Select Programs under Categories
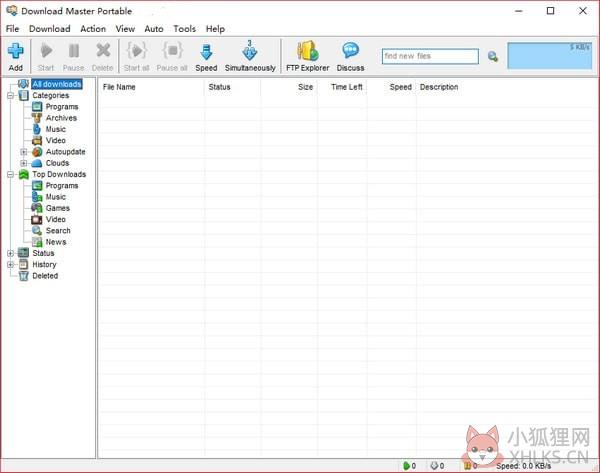The width and height of the screenshot is (600, 473). pos(62,107)
